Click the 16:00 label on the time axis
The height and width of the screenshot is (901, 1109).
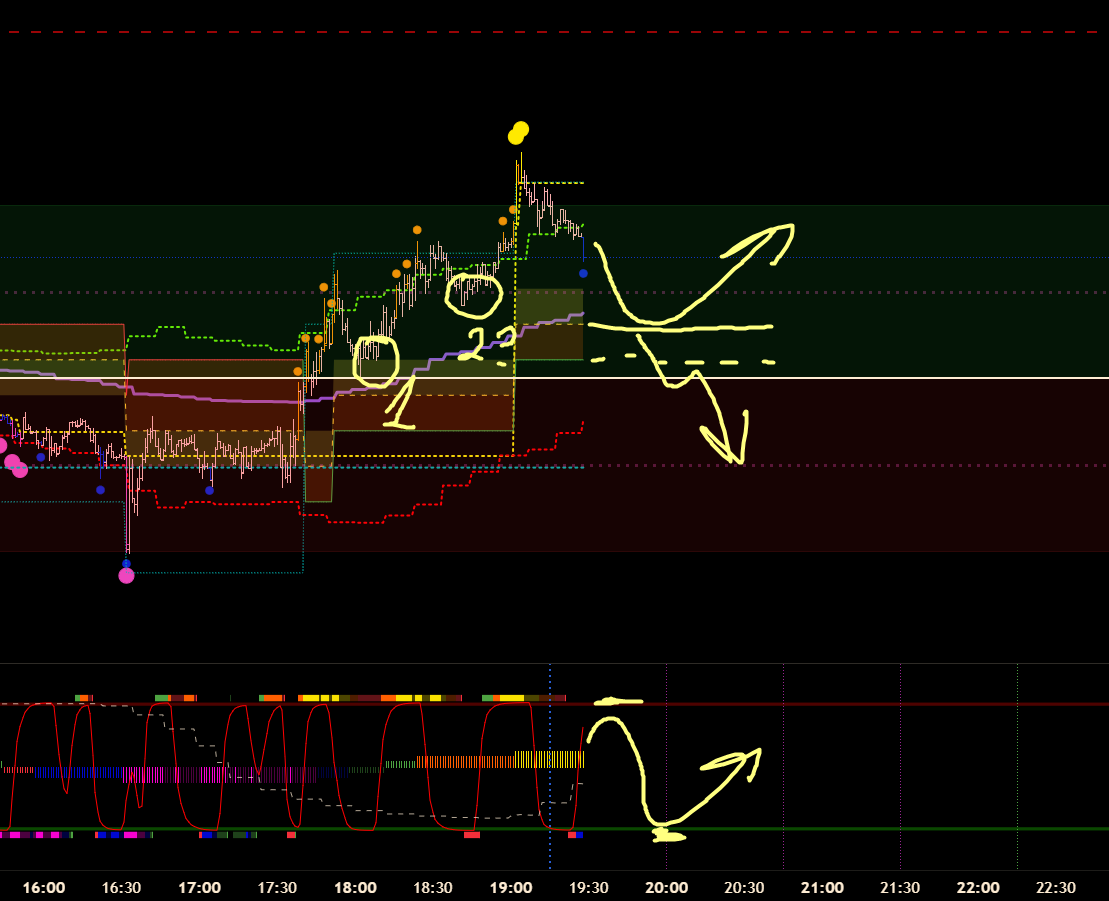[x=44, y=888]
